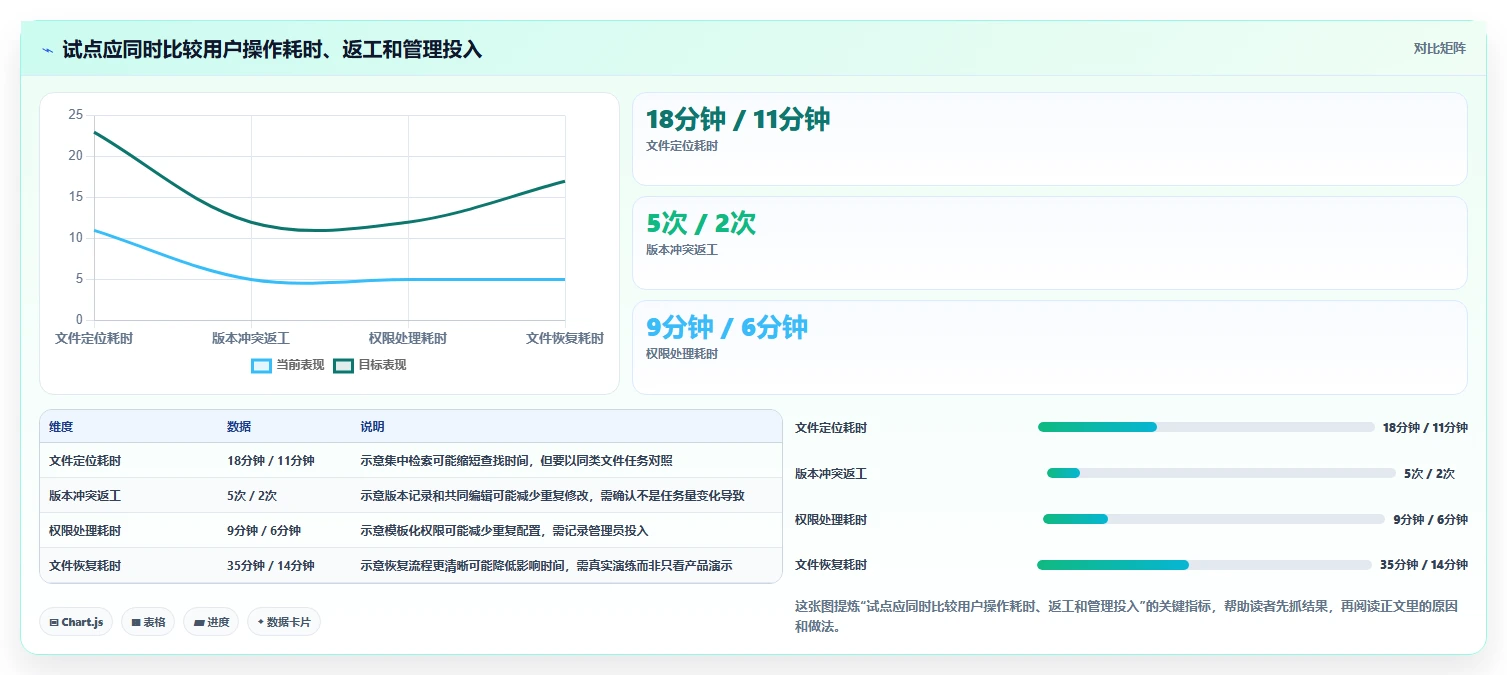Click the description starting 示意恢复流程
This screenshot has width=1507, height=675.
[x=546, y=566]
